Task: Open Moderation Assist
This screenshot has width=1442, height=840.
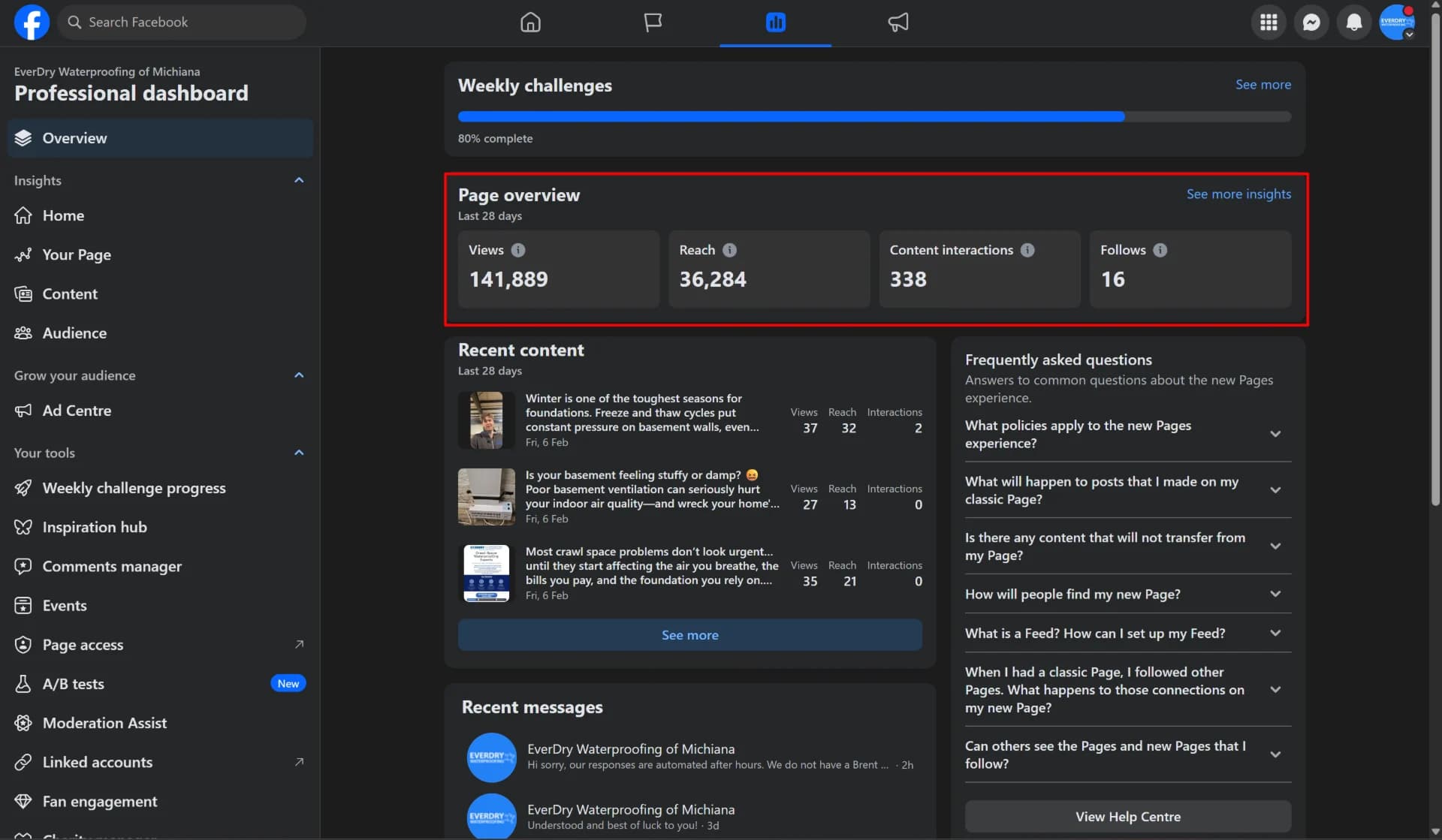Action: [160, 723]
